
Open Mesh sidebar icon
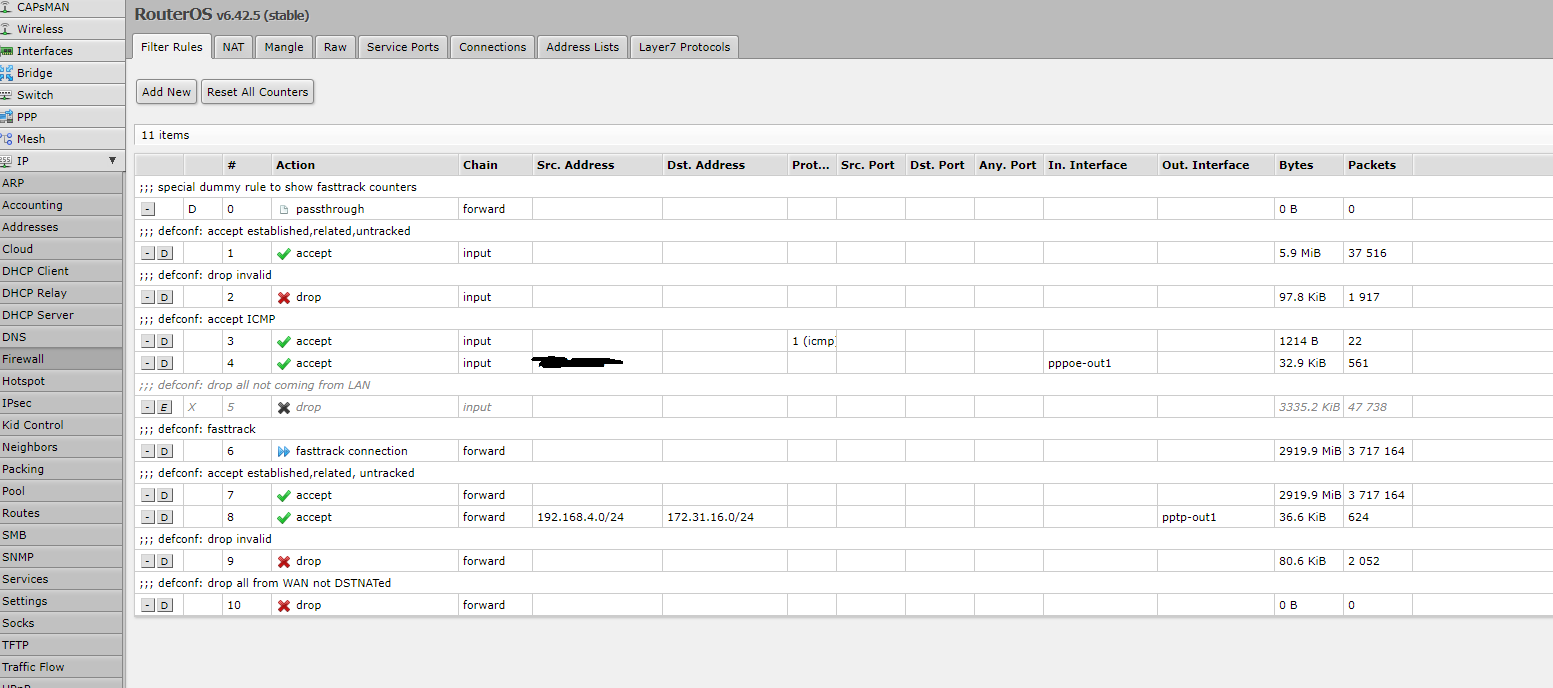point(7,139)
